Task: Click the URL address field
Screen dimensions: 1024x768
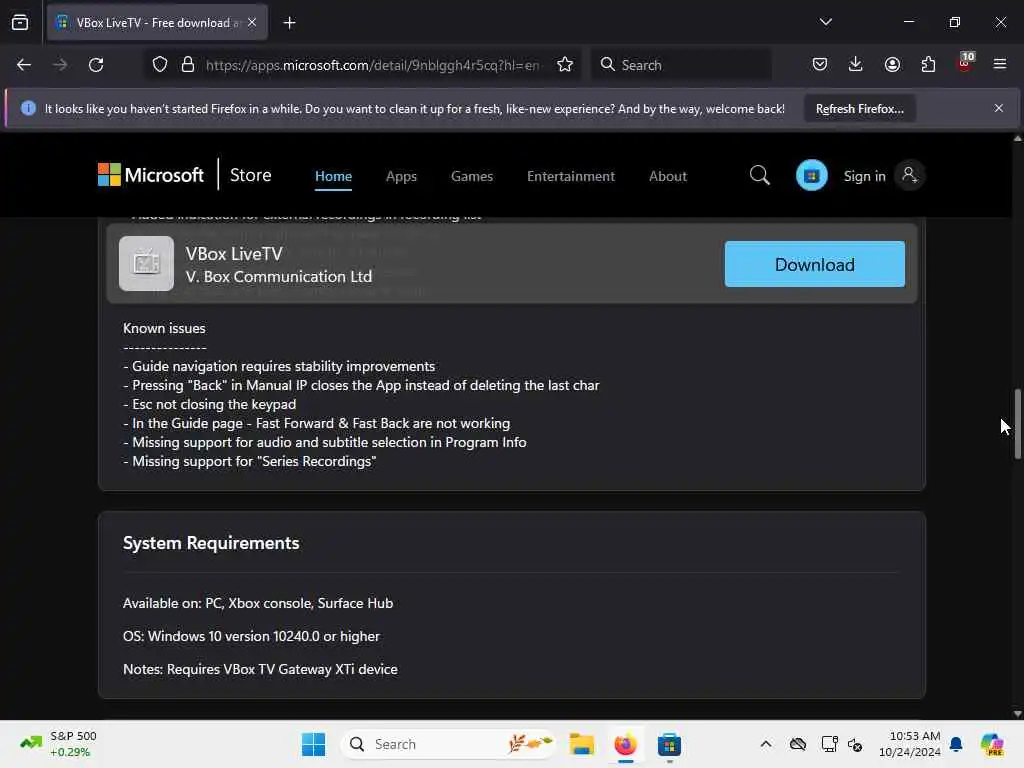Action: (372, 65)
